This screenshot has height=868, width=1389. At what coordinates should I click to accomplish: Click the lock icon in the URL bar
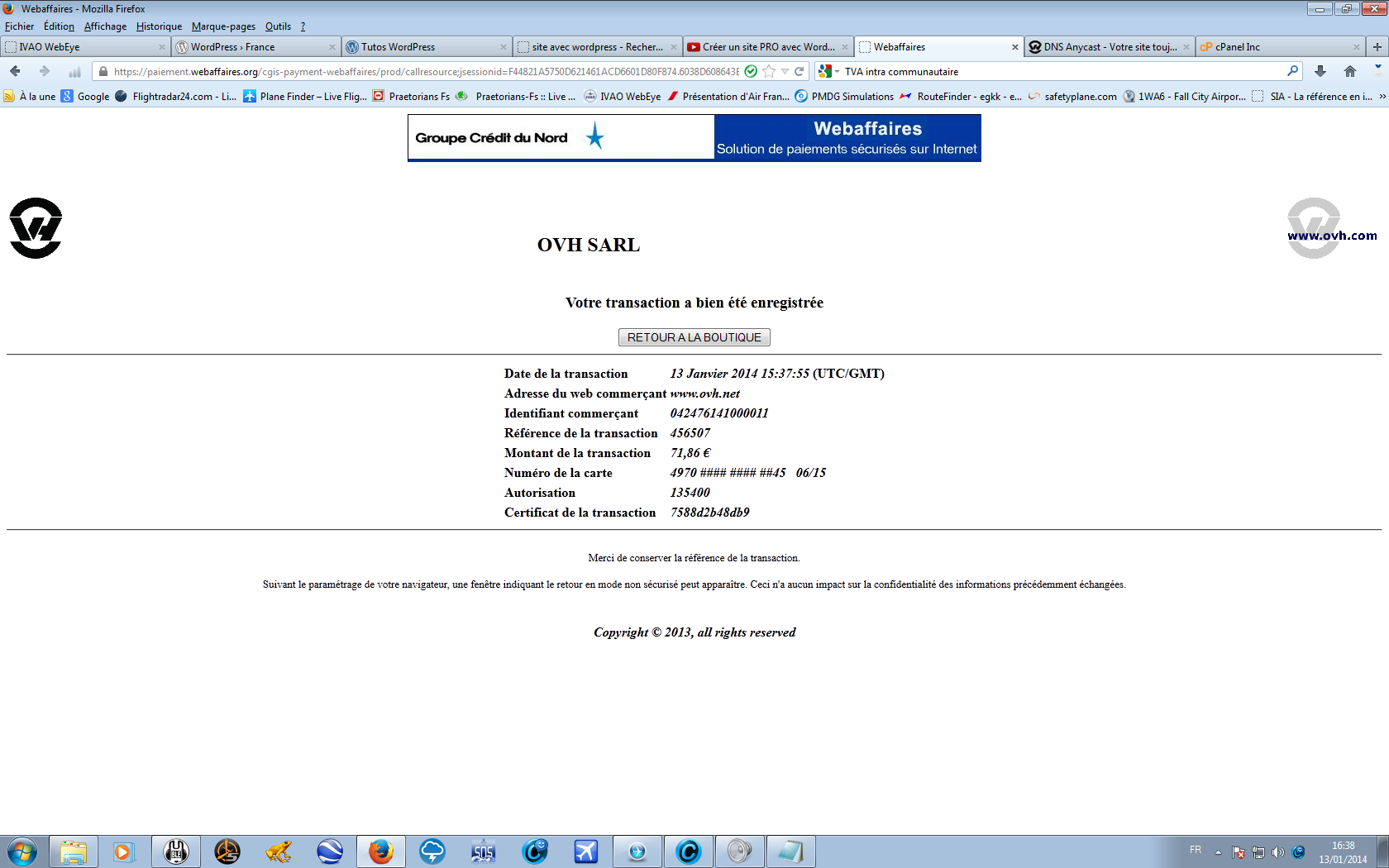pos(103,72)
